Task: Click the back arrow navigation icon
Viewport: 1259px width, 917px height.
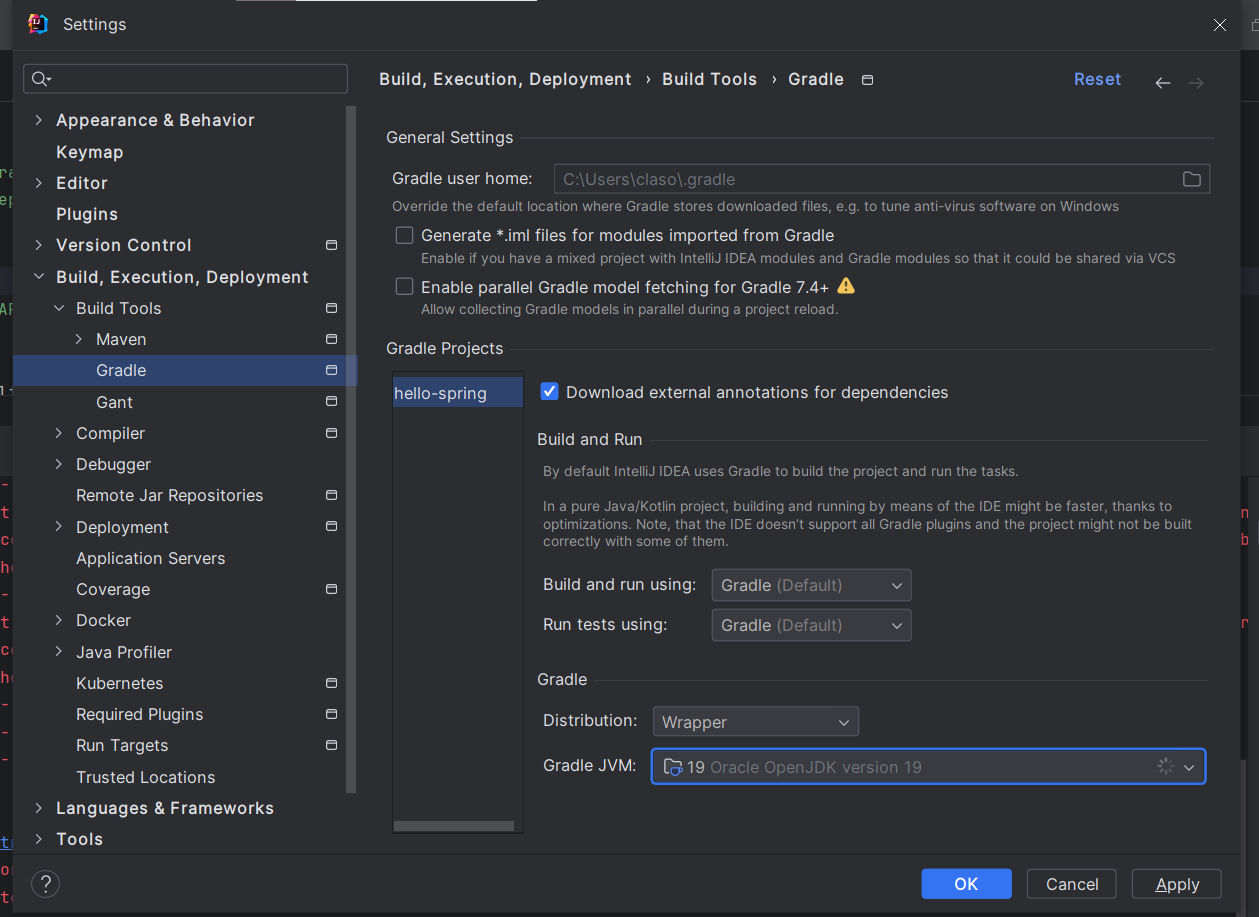Action: (1162, 83)
